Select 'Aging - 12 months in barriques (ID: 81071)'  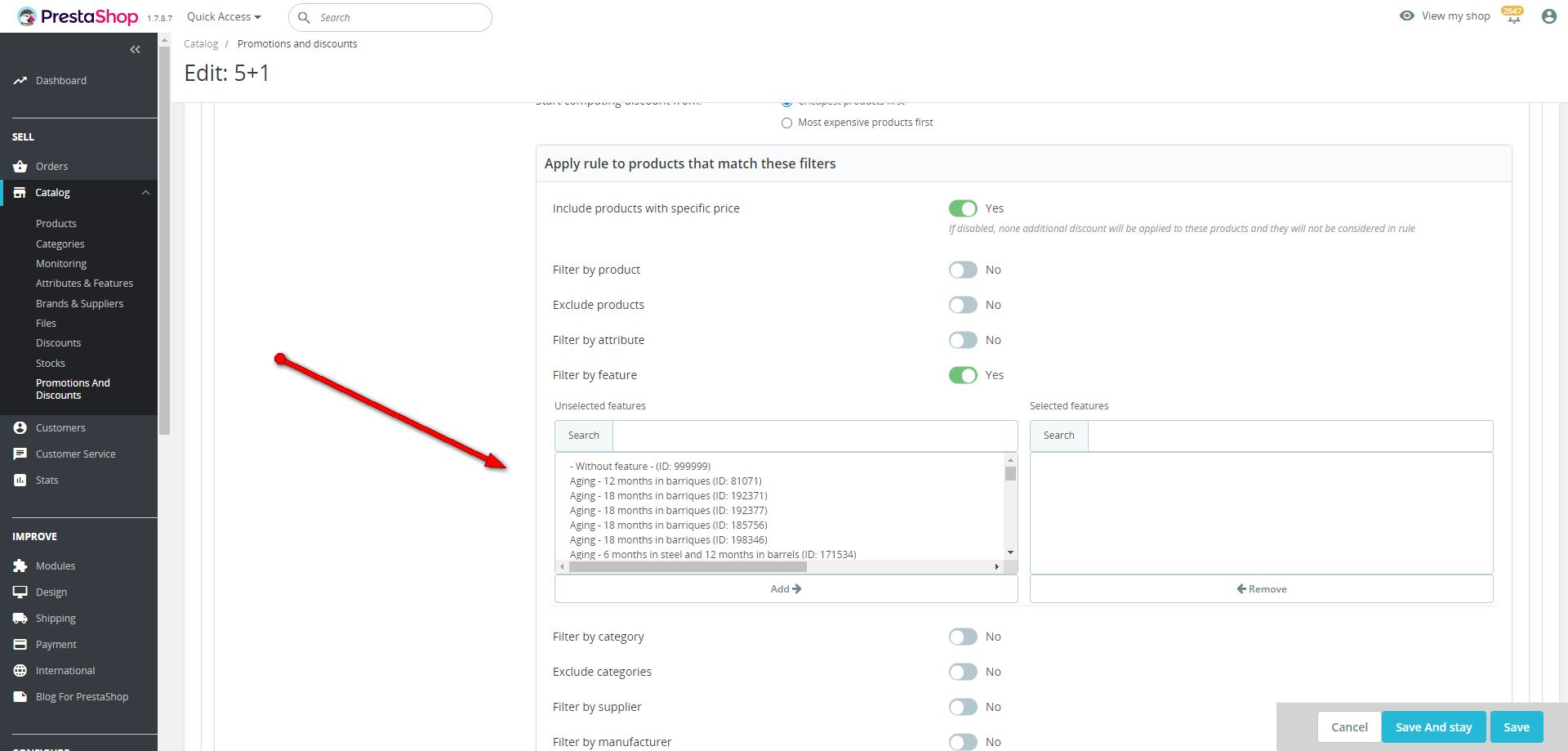coord(666,481)
